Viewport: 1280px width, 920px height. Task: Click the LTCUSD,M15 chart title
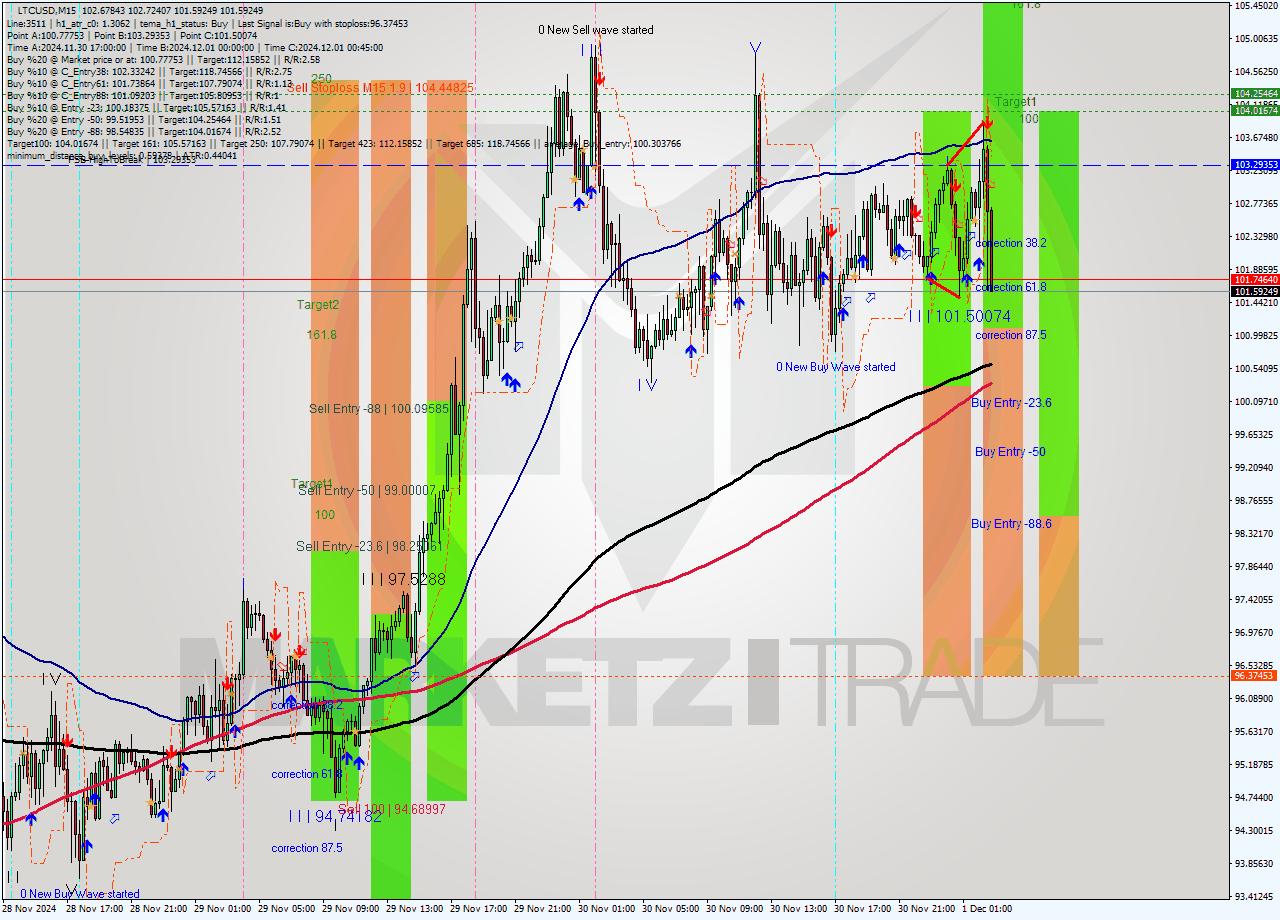point(47,10)
